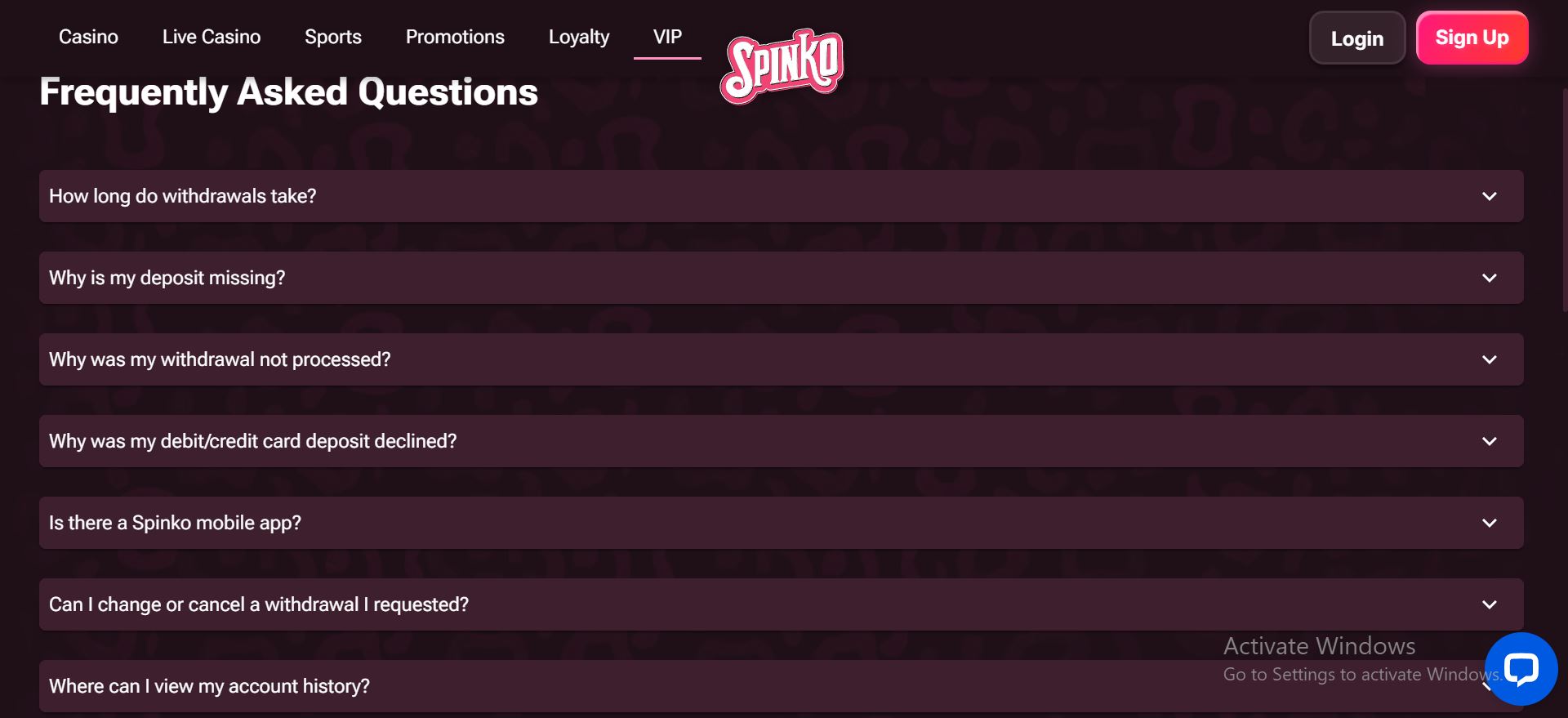Expand change or cancel withdrawal chevron
1568x718 pixels.
click(x=1489, y=604)
